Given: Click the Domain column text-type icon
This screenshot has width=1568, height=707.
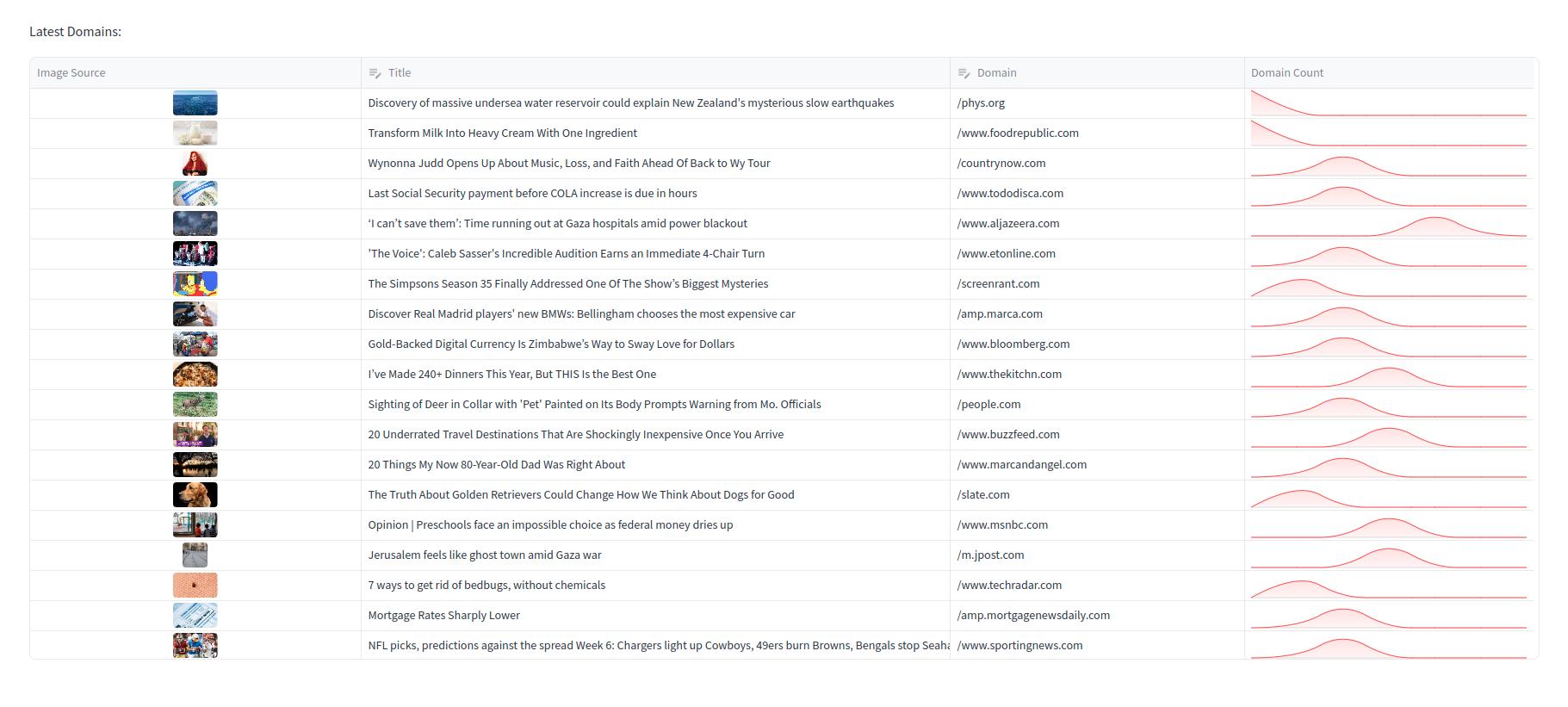Looking at the screenshot, I should tap(964, 73).
